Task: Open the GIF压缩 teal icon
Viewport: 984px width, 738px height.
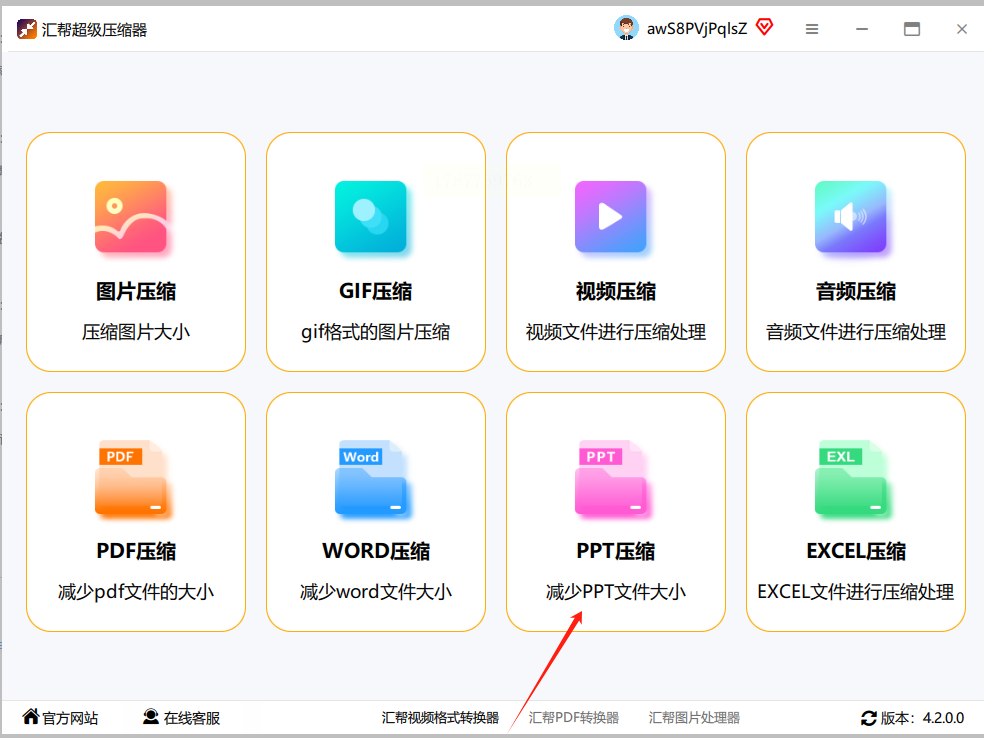Action: pos(370,217)
